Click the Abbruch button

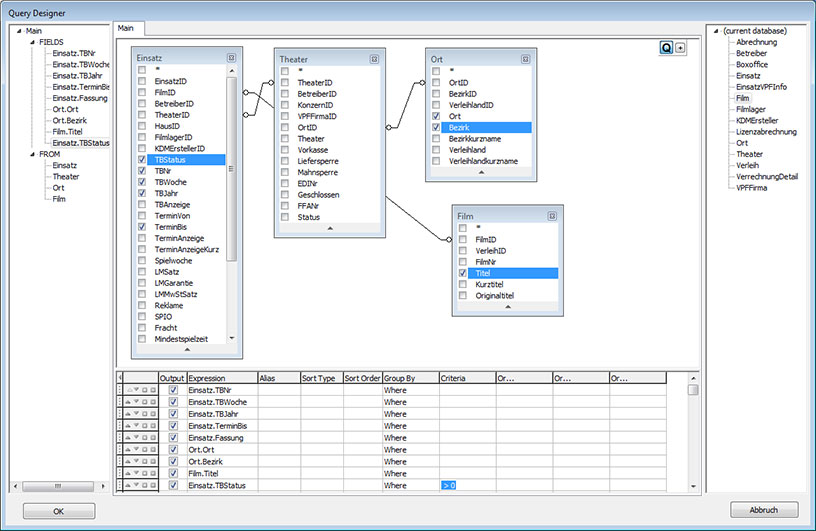pos(764,510)
